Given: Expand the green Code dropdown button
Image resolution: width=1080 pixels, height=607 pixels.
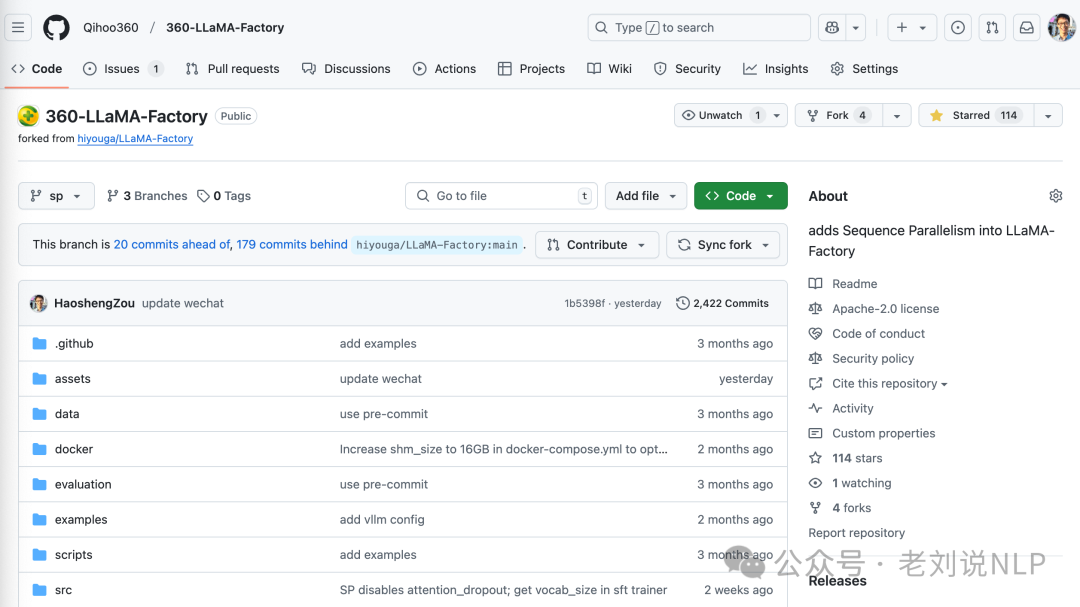Looking at the screenshot, I should 740,196.
